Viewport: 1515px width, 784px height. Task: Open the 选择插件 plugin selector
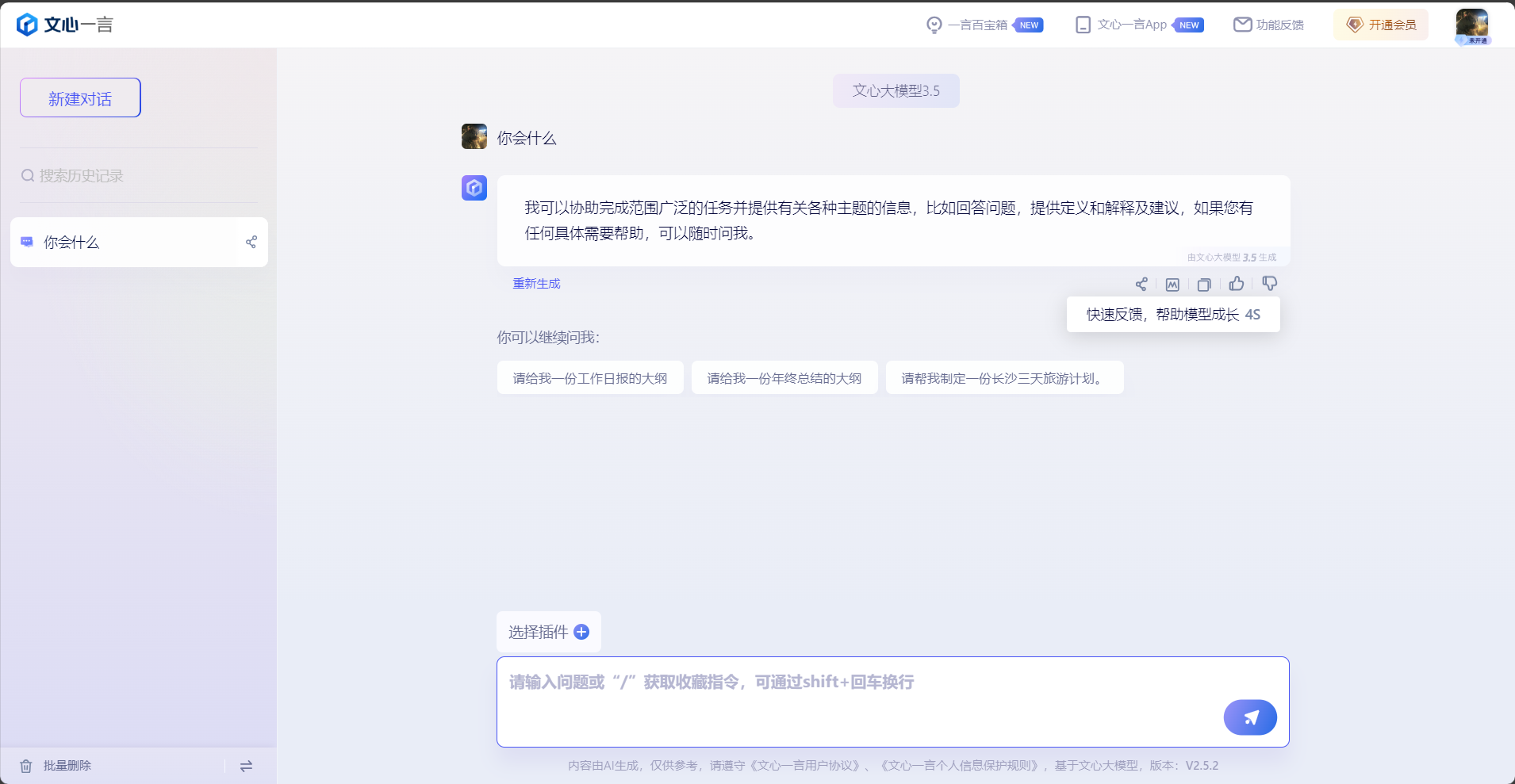pos(549,632)
